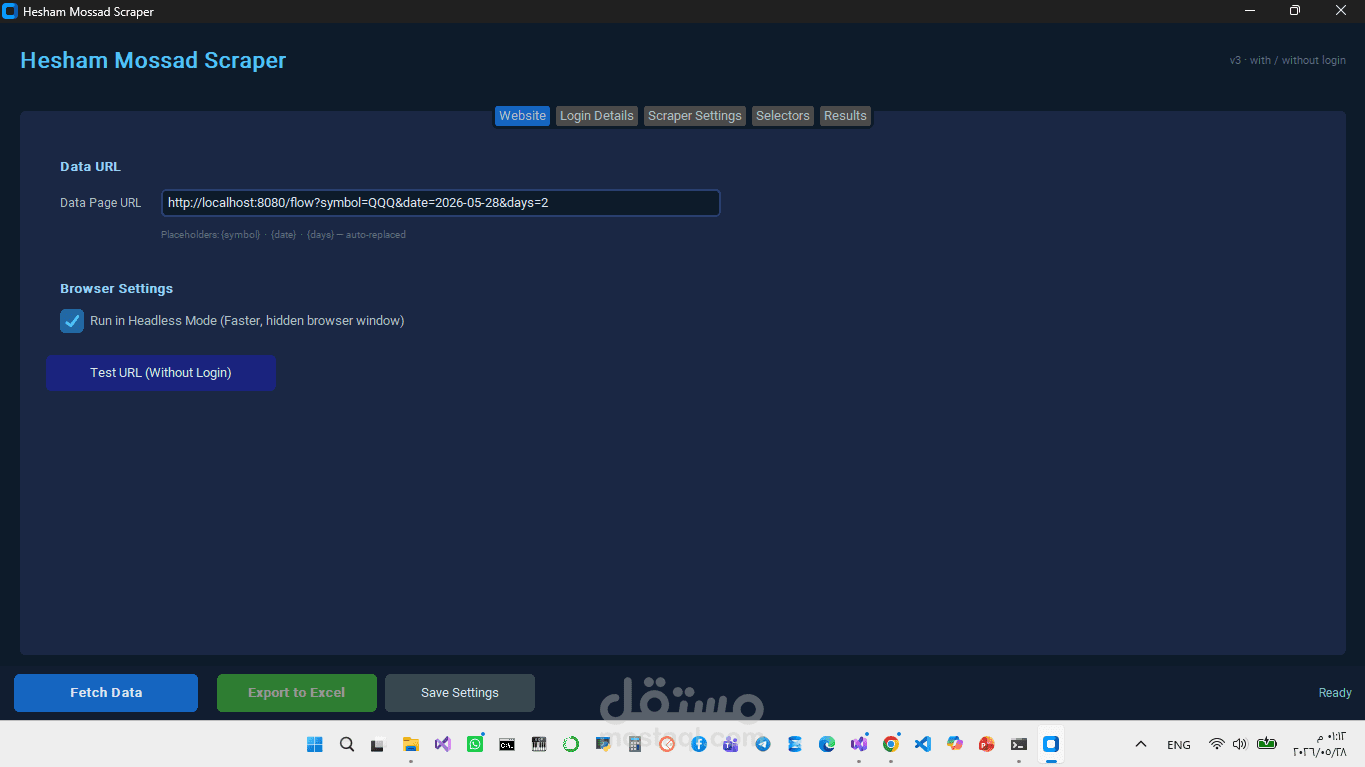Click the ENG language indicator
Image resolution: width=1365 pixels, height=767 pixels.
tap(1179, 744)
